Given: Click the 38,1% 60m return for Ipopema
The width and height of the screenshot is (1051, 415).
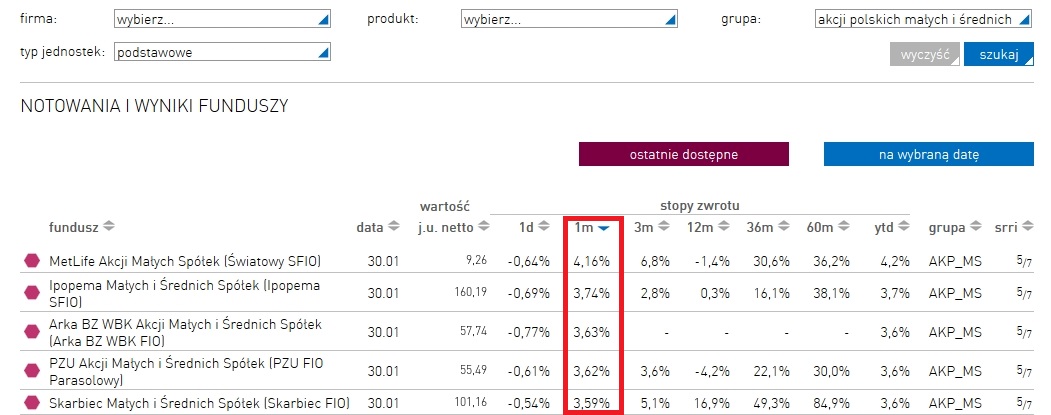Looking at the screenshot, I should pos(832,293).
